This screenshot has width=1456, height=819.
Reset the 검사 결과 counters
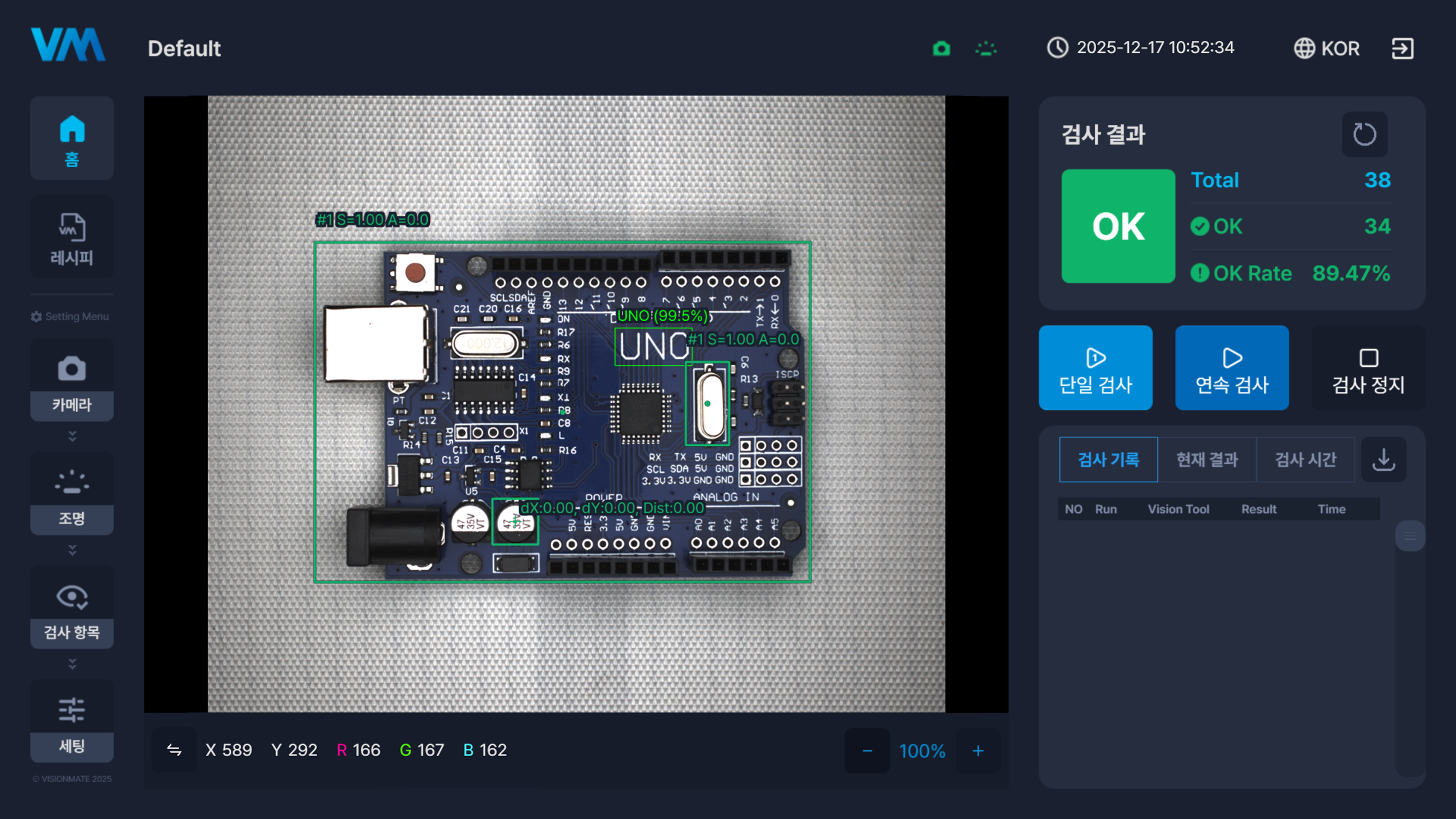coord(1364,135)
